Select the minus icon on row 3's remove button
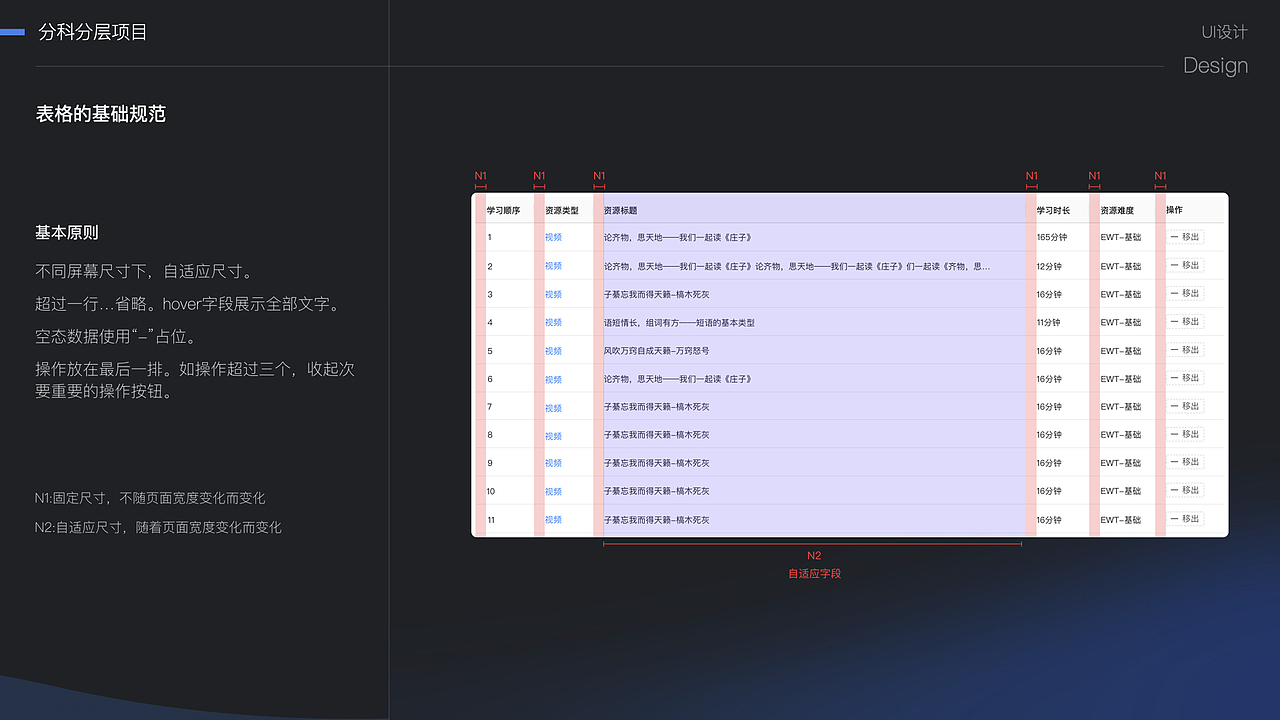1280x720 pixels. 1175,294
